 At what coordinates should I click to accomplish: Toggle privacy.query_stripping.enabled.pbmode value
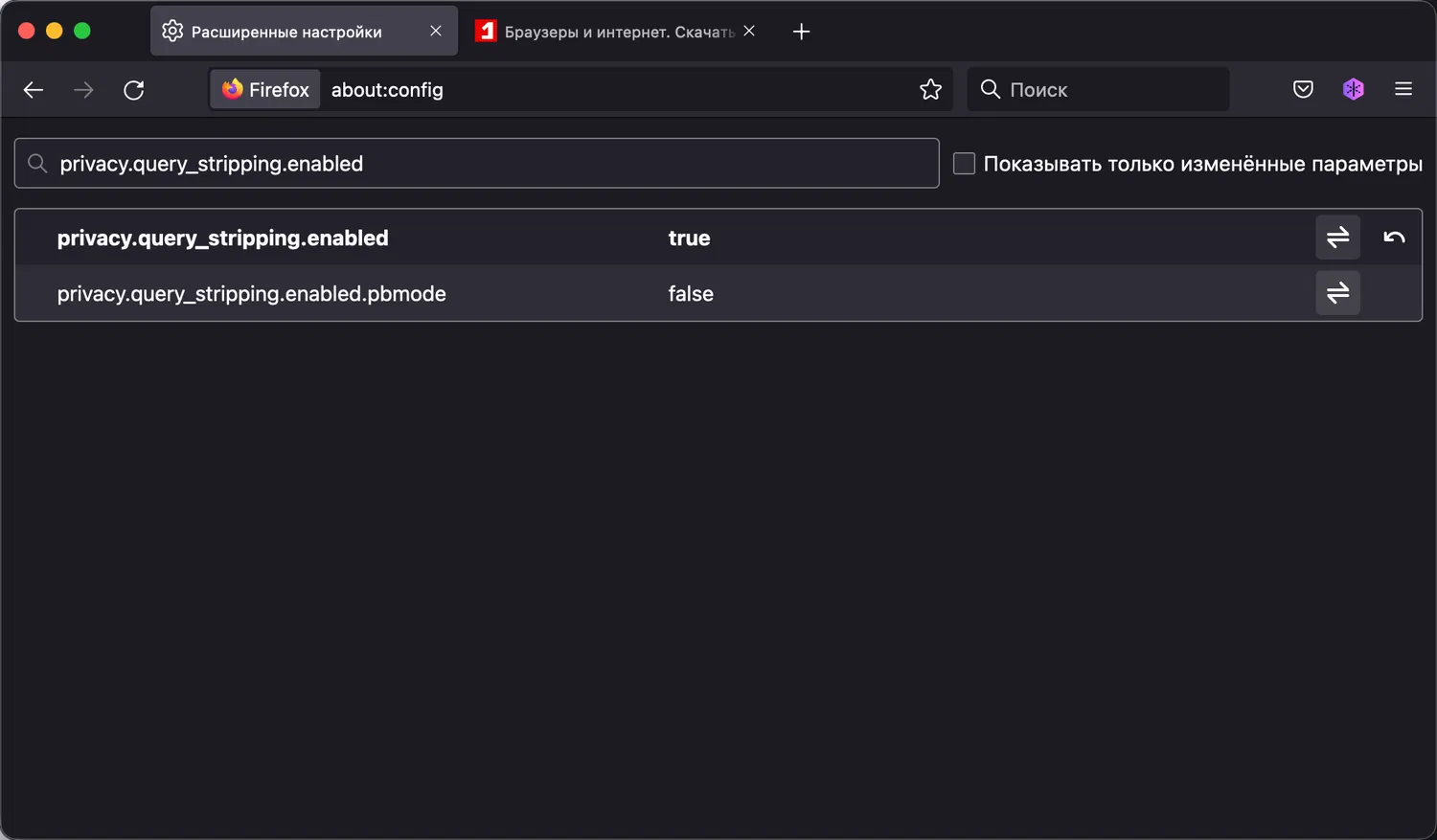coord(1337,293)
